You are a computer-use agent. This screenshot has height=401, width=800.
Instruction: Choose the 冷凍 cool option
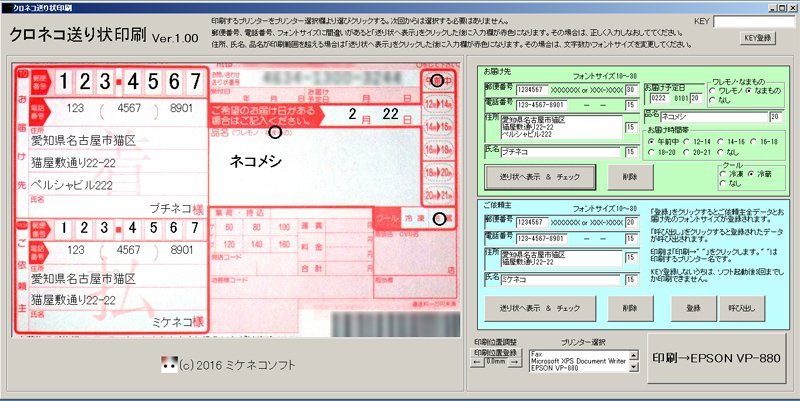(x=724, y=173)
